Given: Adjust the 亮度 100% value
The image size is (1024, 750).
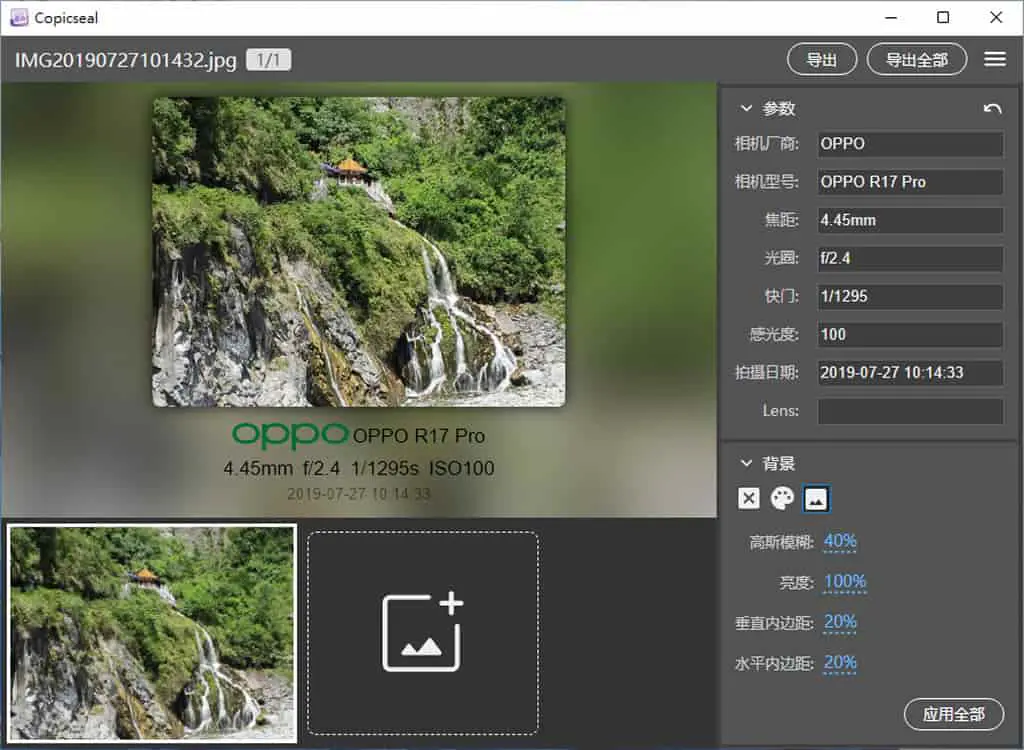Looking at the screenshot, I should point(845,581).
